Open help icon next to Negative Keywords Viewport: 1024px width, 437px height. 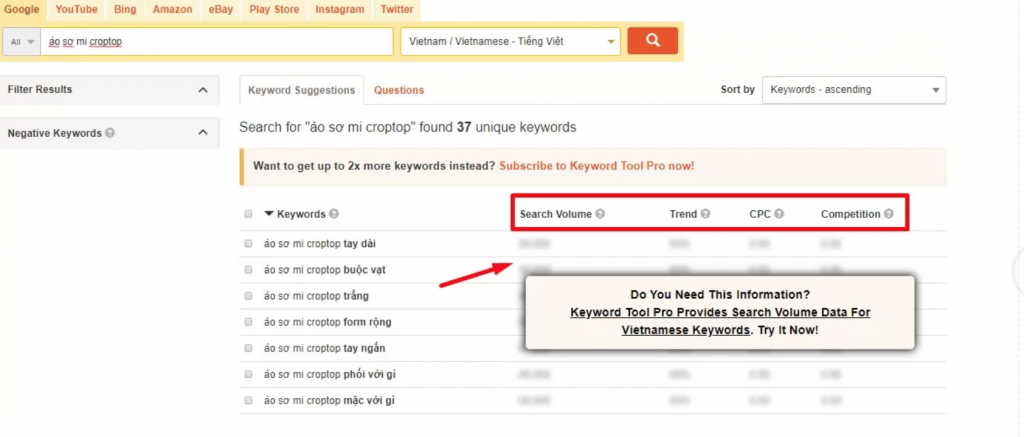pos(110,133)
